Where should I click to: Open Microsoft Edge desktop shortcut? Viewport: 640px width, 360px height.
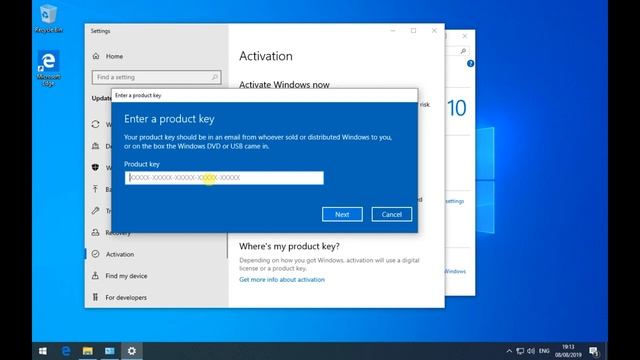(x=48, y=68)
